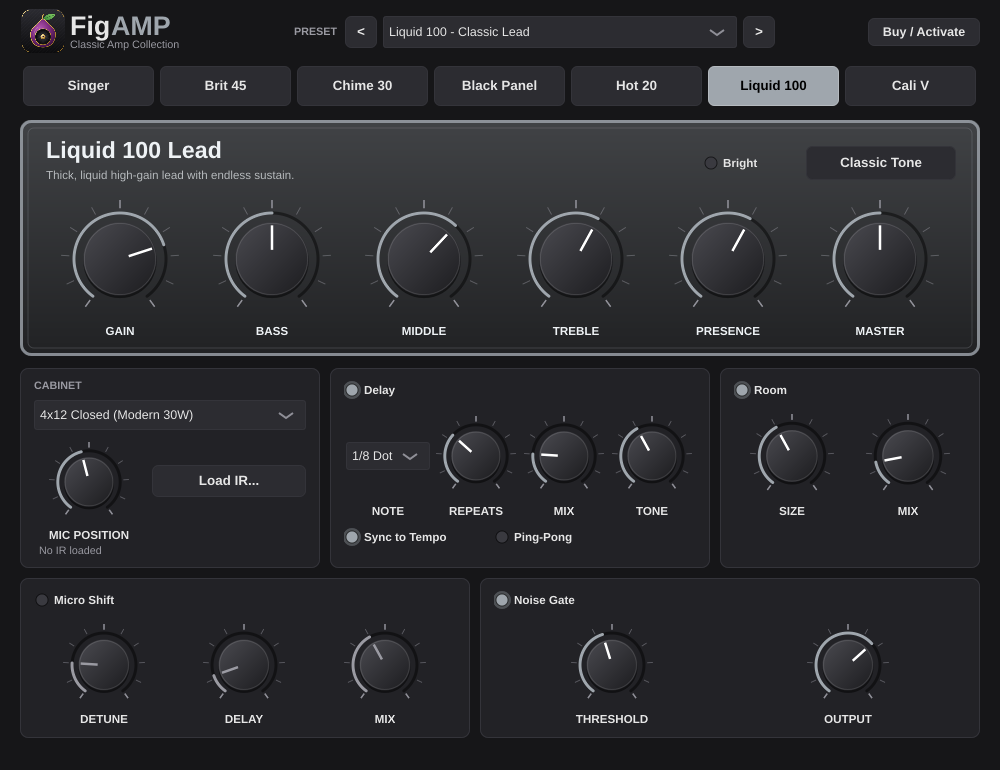Click the TREBLE knob
Screen dimensions: 1000x770
pyautogui.click(x=576, y=258)
